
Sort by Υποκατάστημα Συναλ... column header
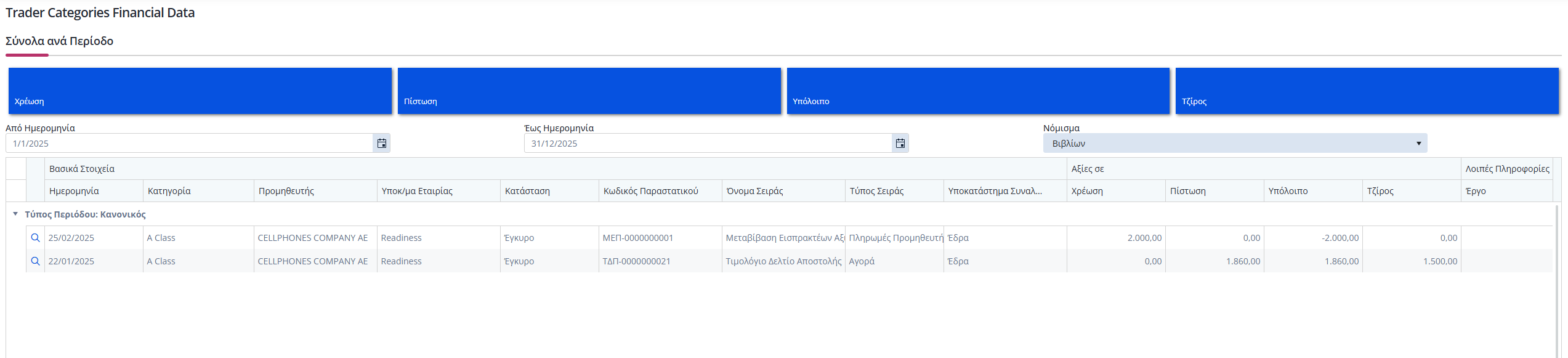click(x=1005, y=191)
